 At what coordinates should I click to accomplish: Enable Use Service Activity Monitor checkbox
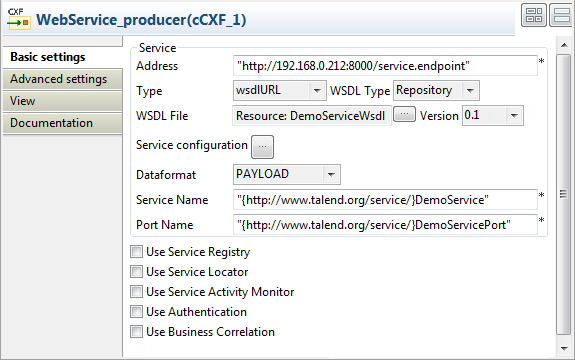click(x=136, y=292)
